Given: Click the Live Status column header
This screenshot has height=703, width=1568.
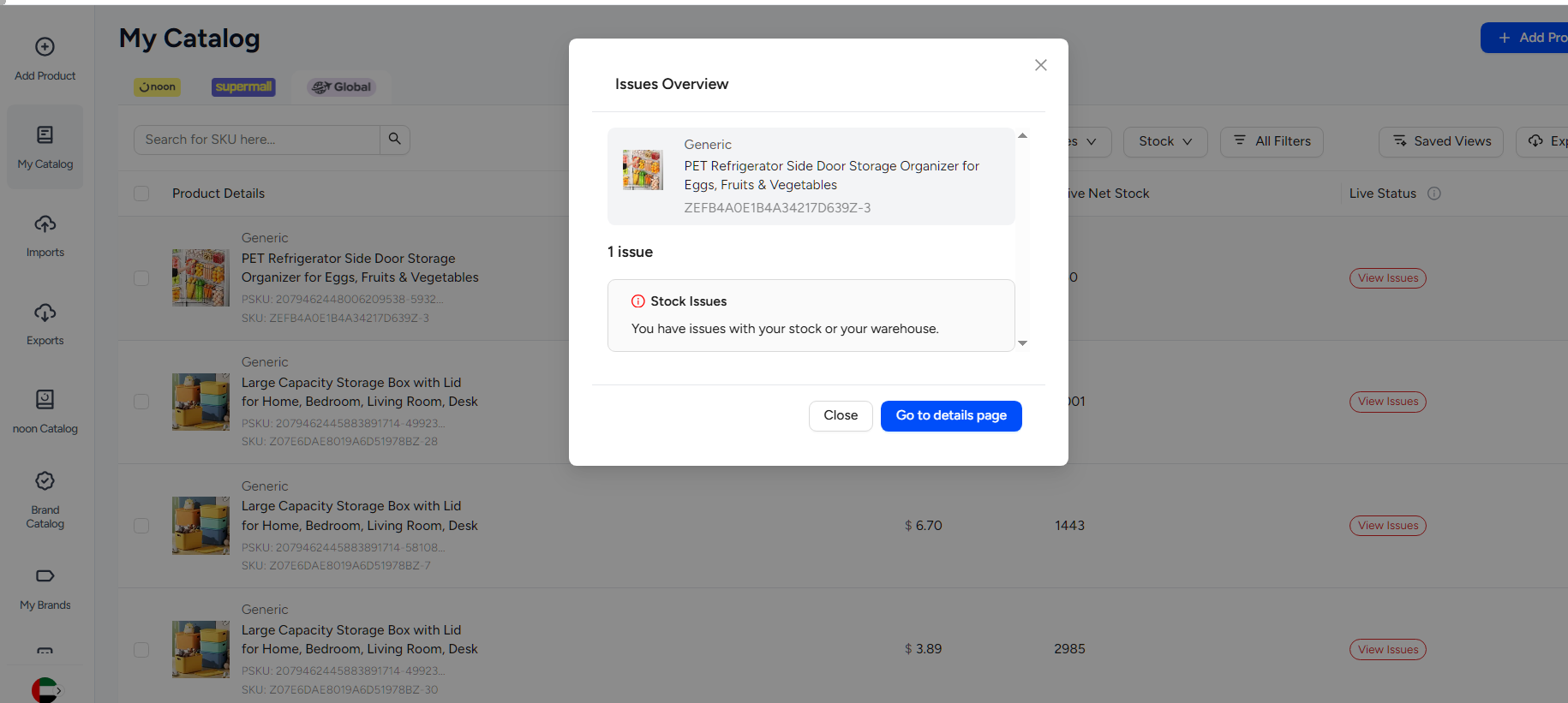Looking at the screenshot, I should coord(1383,194).
